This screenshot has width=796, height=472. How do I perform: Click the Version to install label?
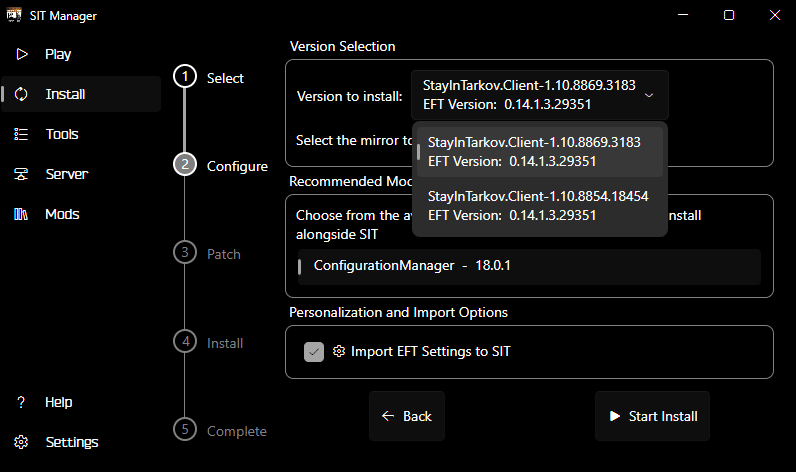(x=349, y=96)
